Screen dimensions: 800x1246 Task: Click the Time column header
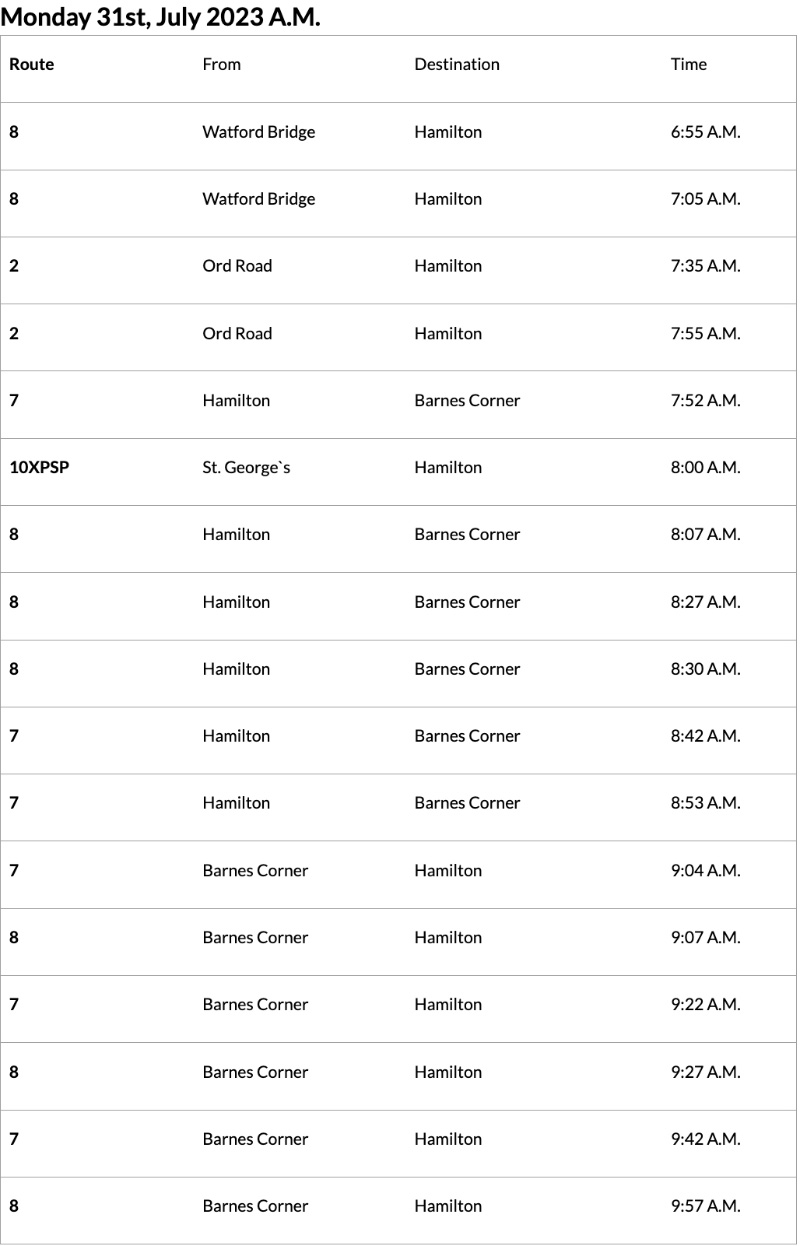pos(688,64)
